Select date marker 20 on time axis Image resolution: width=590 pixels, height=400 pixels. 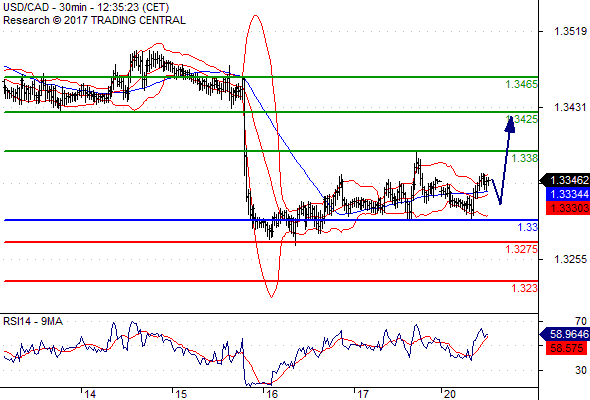click(x=450, y=394)
